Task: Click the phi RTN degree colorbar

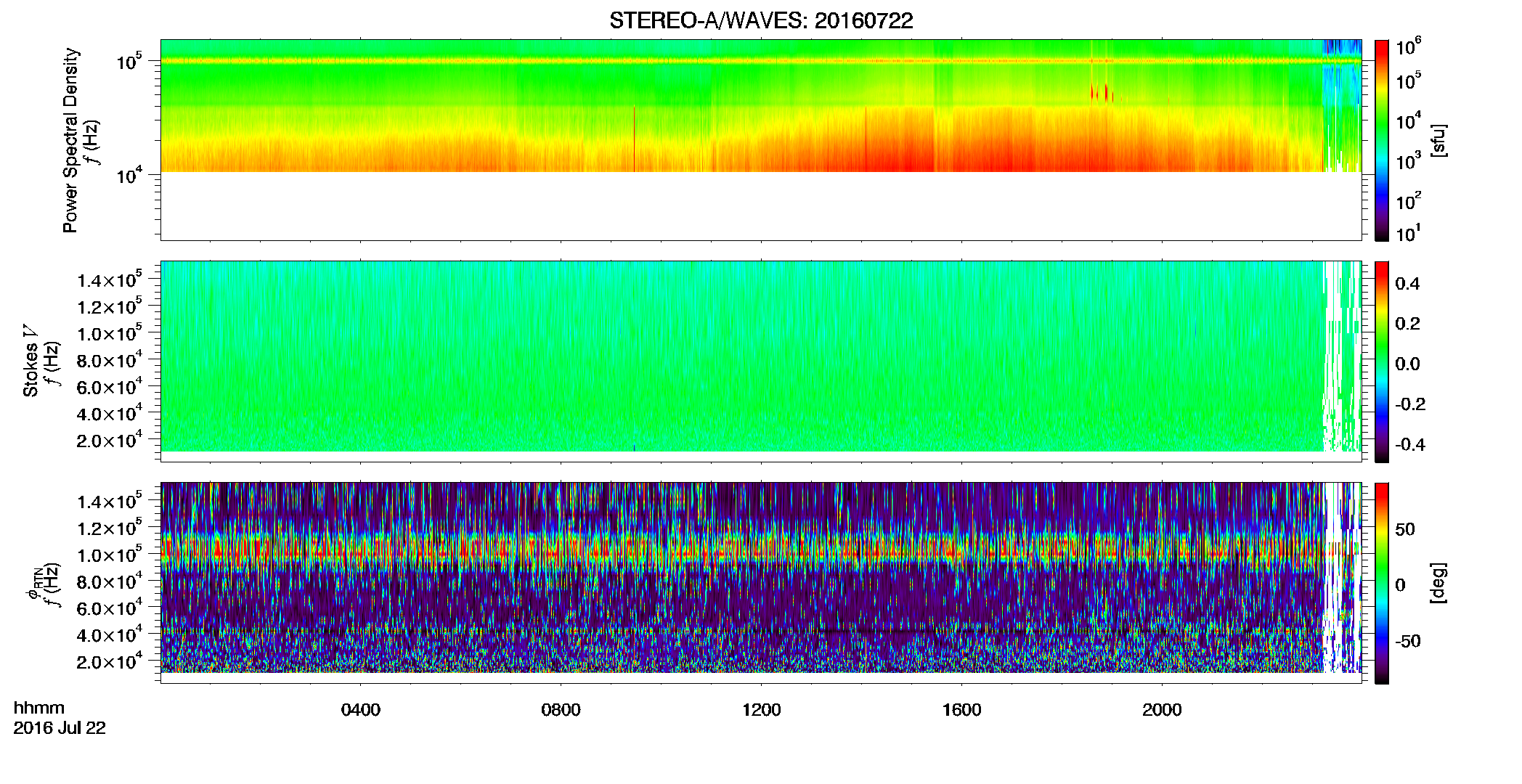Action: pyautogui.click(x=1382, y=583)
